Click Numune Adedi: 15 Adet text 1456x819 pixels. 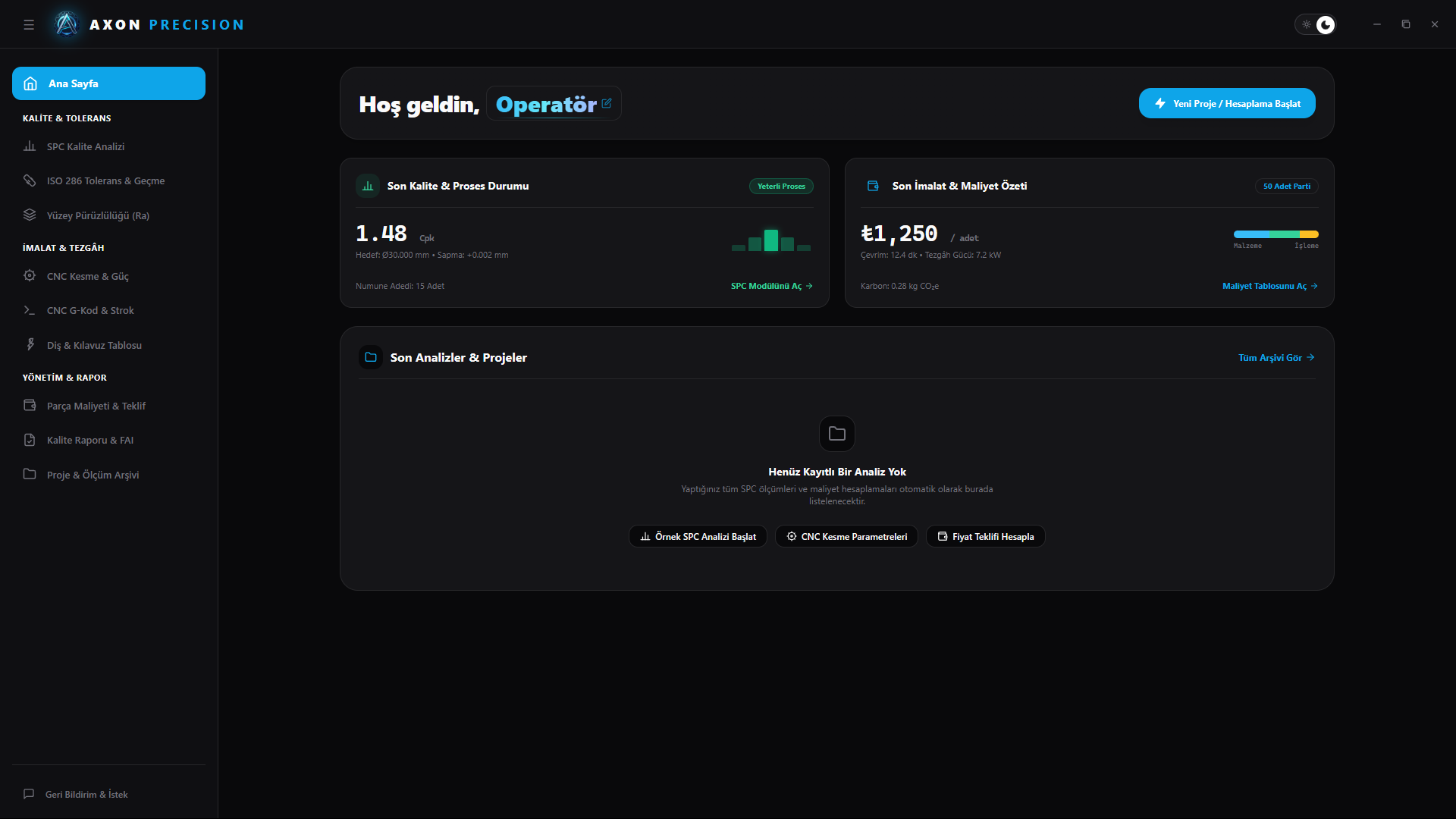(x=400, y=286)
